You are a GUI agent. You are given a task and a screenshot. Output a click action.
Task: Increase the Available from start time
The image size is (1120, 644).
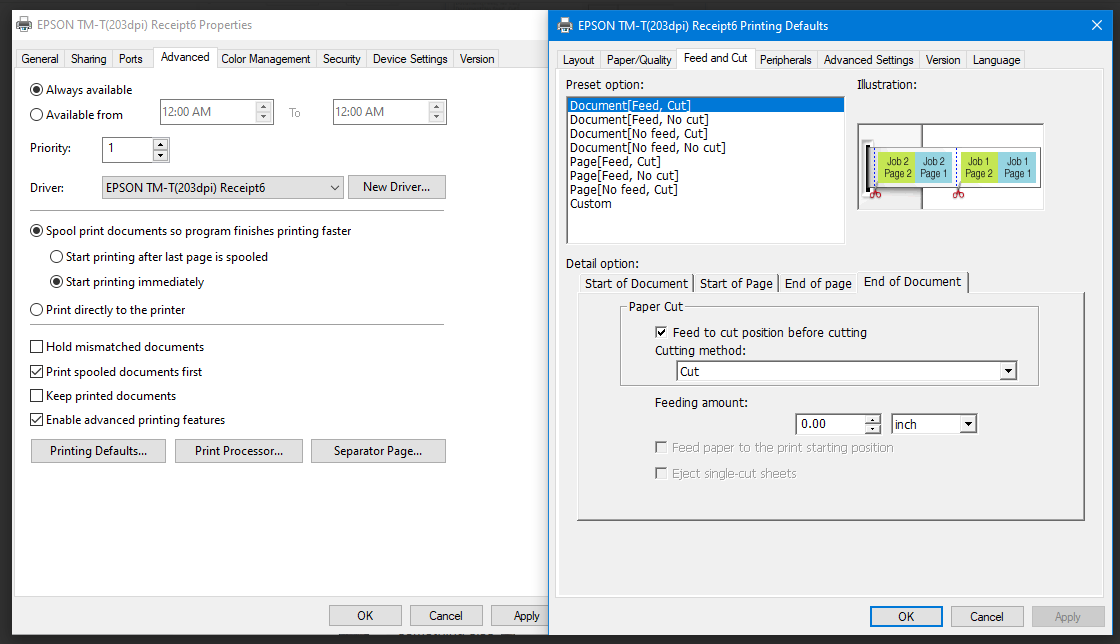(x=264, y=107)
